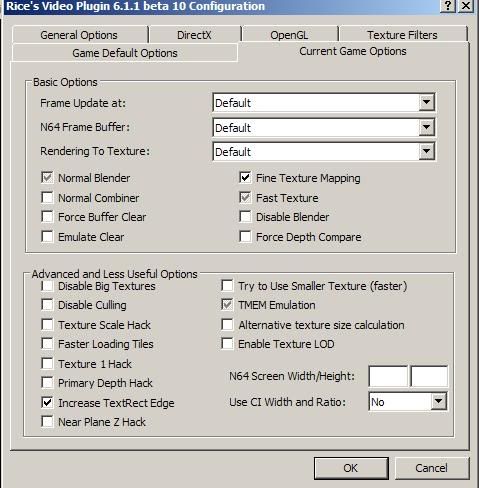Enable the Disable Blender checkbox

(245, 217)
